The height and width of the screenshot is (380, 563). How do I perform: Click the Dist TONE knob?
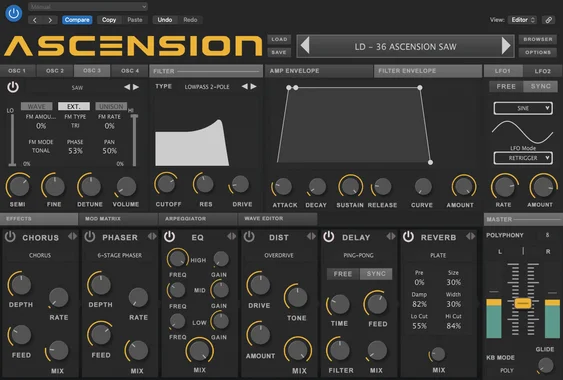(297, 297)
